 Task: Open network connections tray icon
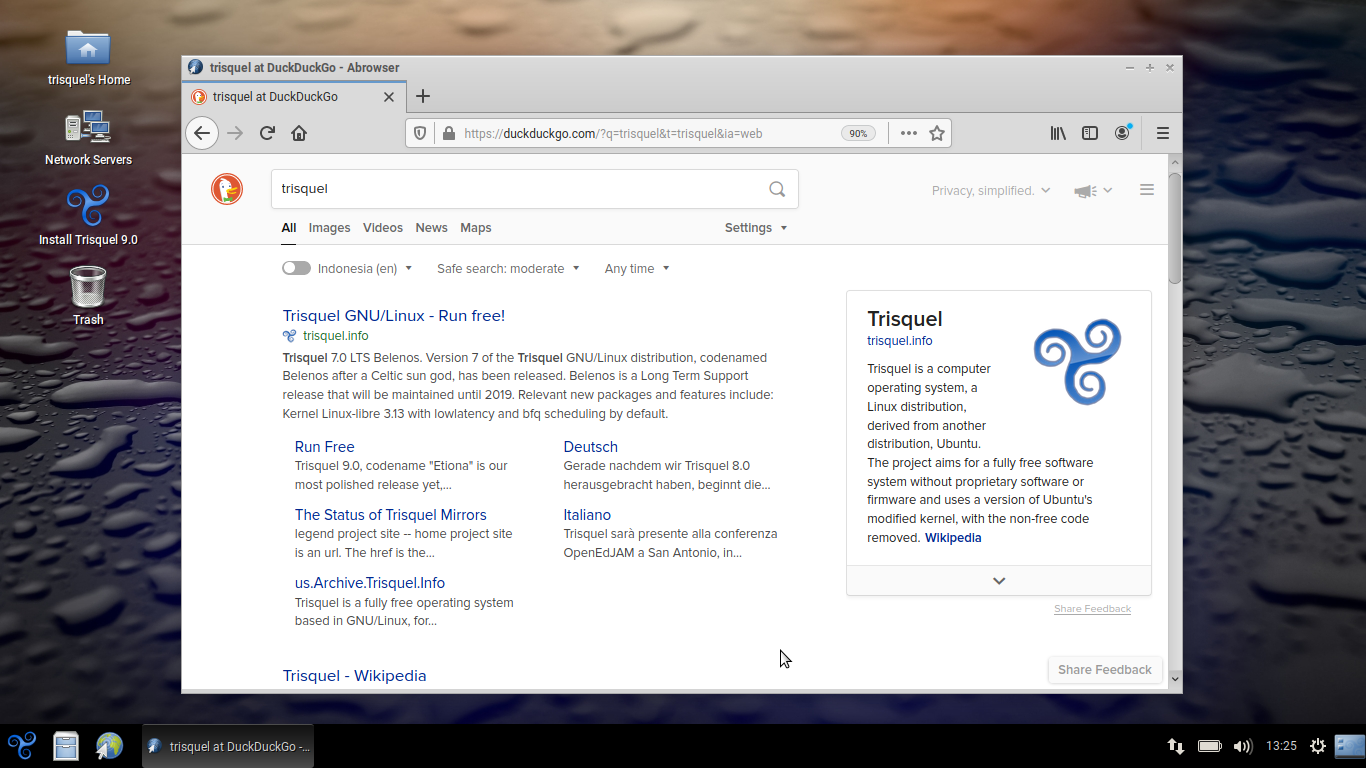click(1177, 746)
